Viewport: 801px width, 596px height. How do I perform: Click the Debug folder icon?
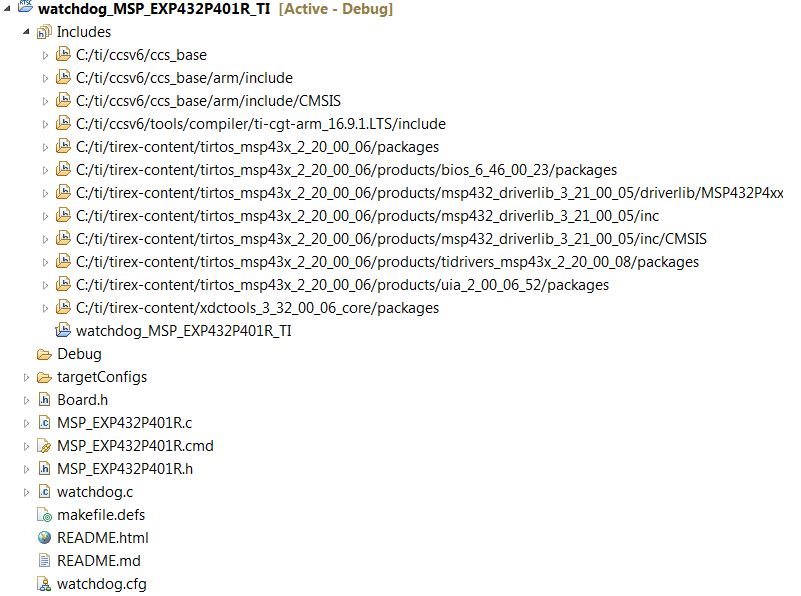tap(44, 354)
